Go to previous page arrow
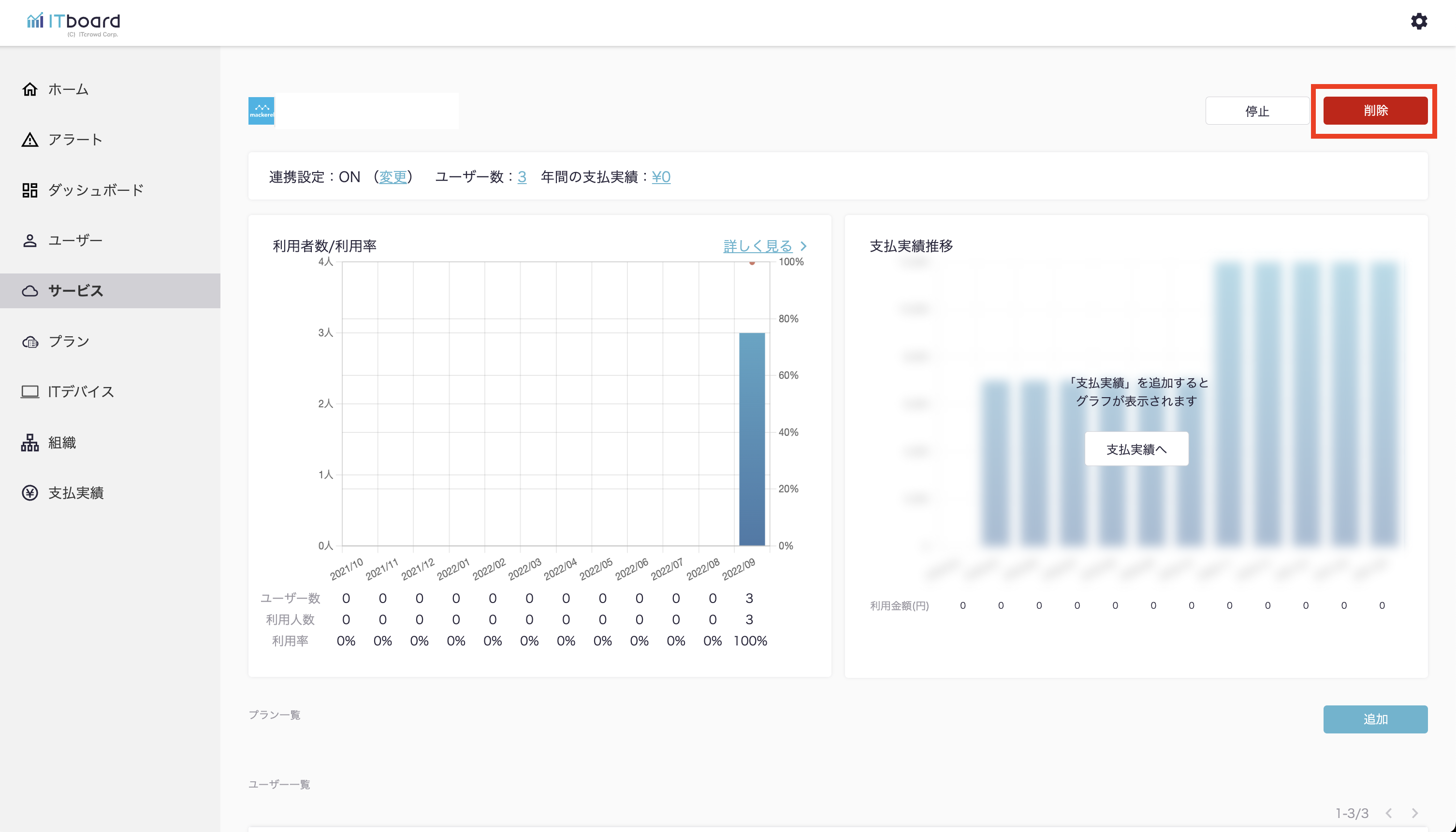This screenshot has width=1456, height=832. (x=1388, y=813)
